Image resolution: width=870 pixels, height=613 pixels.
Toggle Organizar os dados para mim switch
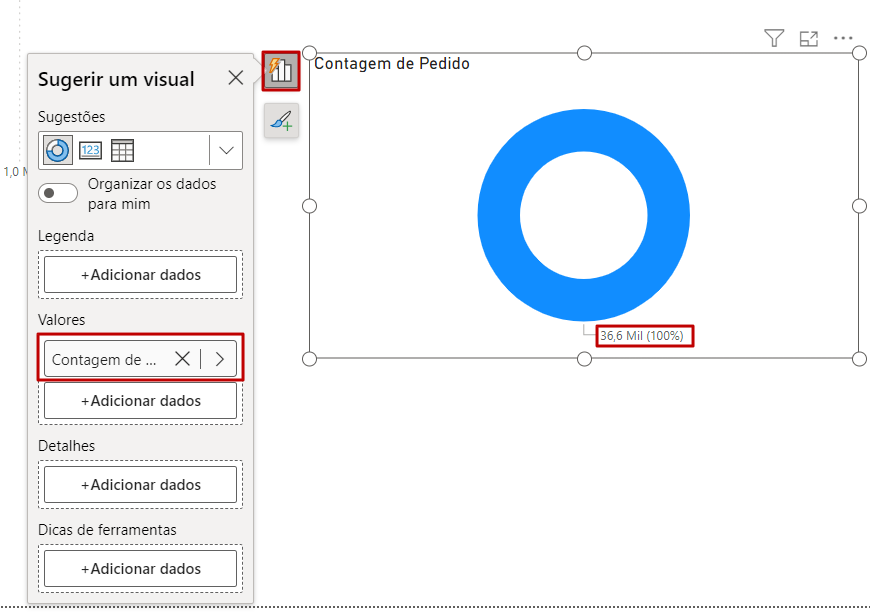[57, 193]
